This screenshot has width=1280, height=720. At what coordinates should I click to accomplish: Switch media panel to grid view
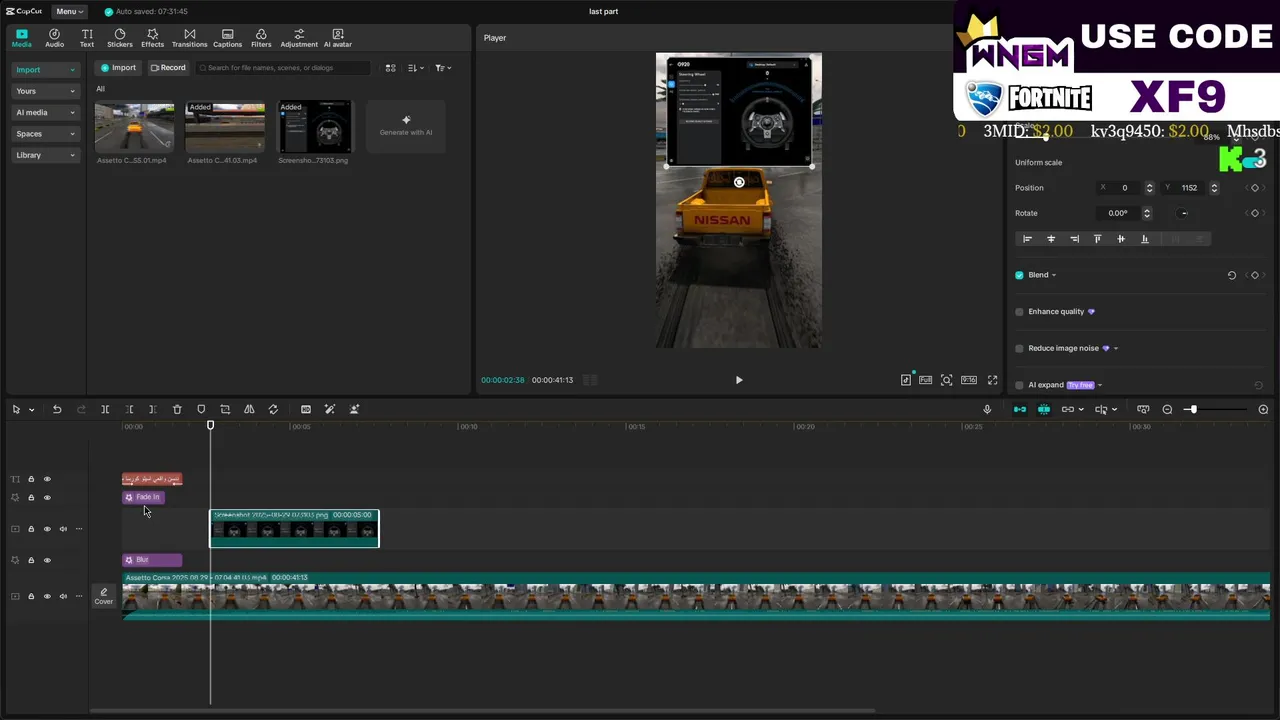(x=390, y=68)
